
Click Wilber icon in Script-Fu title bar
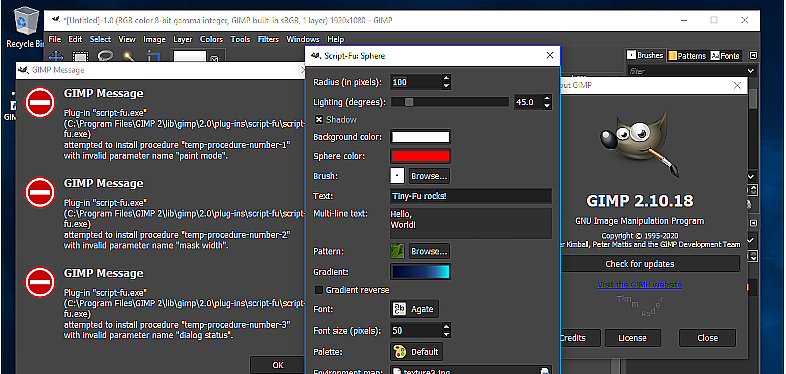315,56
